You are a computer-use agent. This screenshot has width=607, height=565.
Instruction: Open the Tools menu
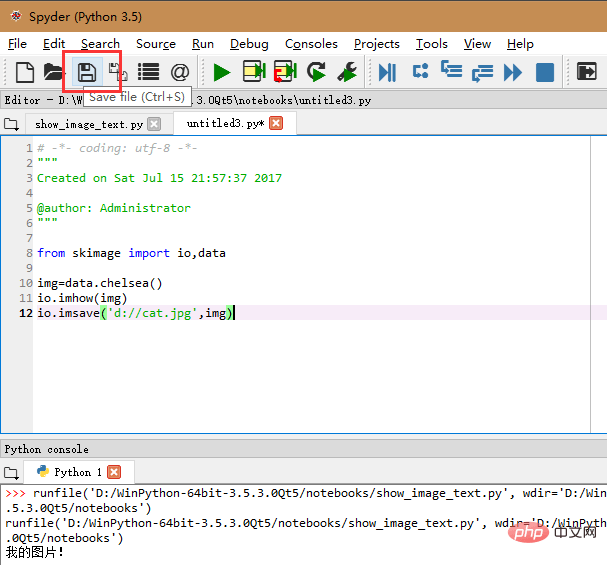(x=432, y=44)
